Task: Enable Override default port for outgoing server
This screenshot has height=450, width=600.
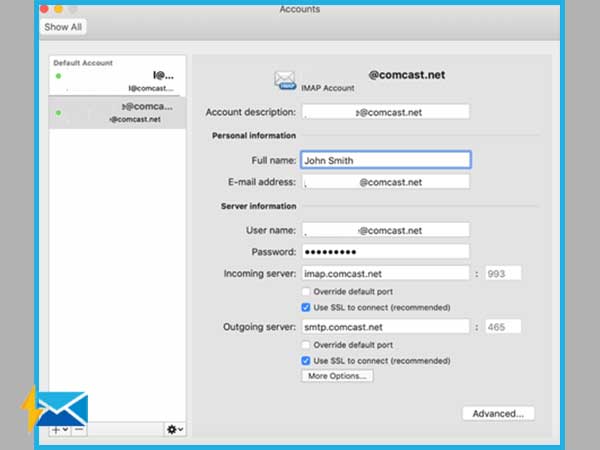Action: (x=306, y=345)
